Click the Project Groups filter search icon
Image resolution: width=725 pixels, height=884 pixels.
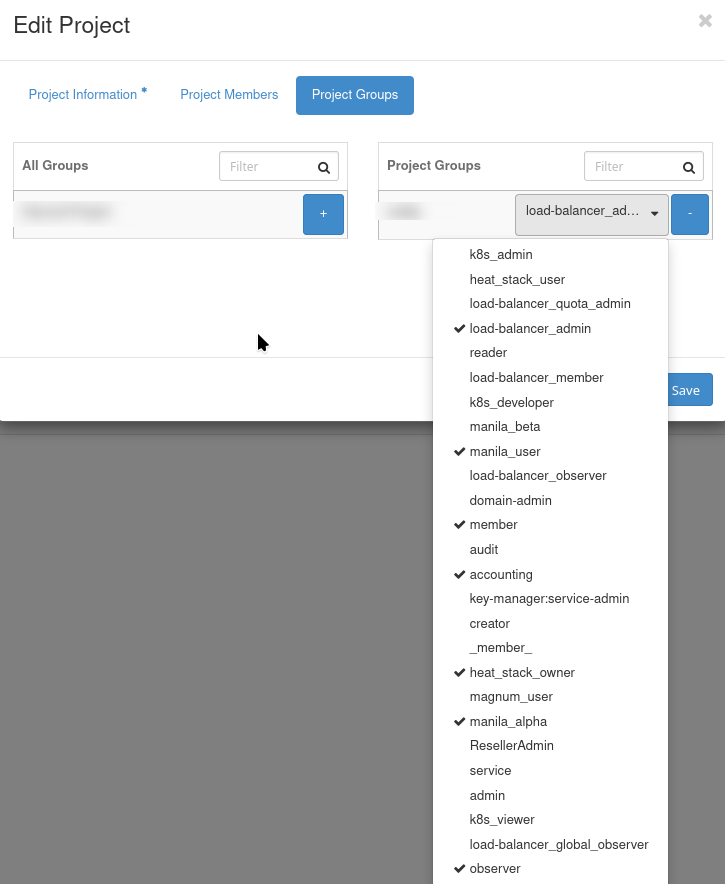[x=688, y=167]
